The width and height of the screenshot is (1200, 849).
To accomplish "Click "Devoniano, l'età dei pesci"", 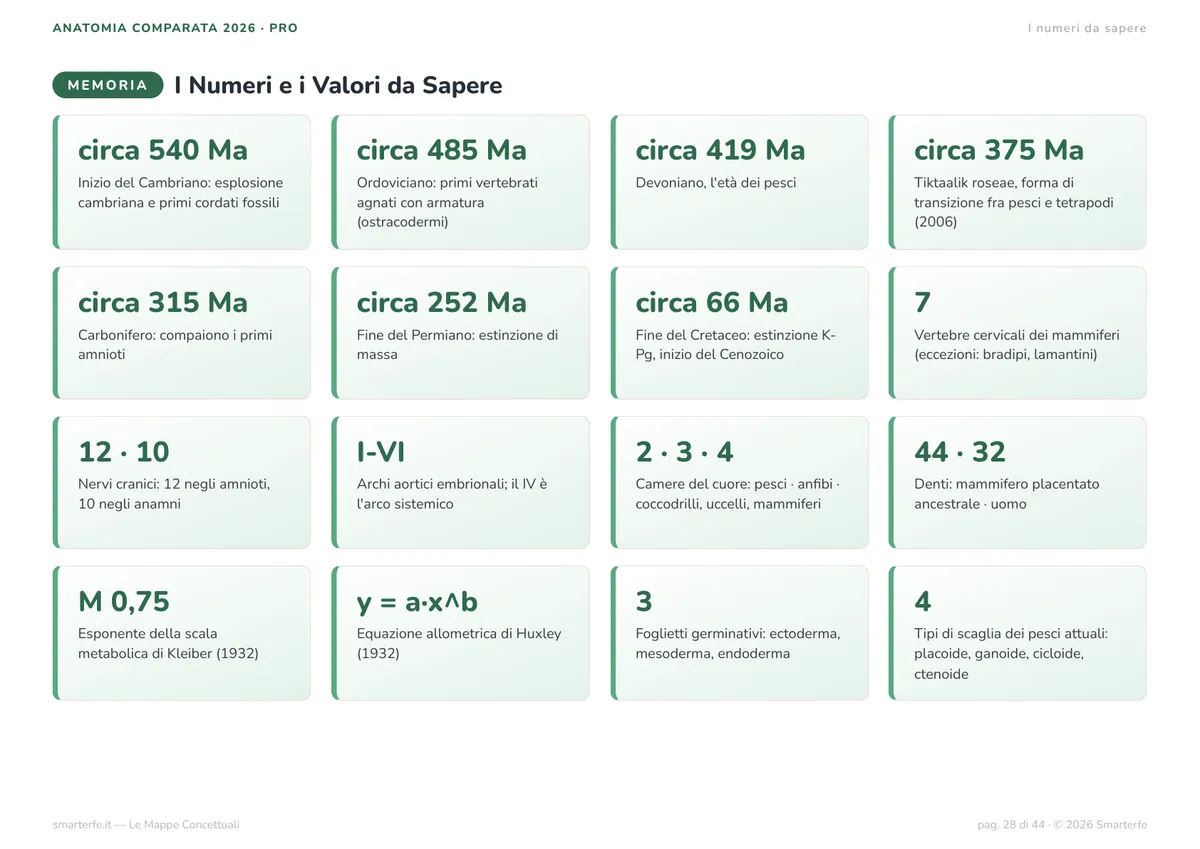I will click(x=716, y=183).
